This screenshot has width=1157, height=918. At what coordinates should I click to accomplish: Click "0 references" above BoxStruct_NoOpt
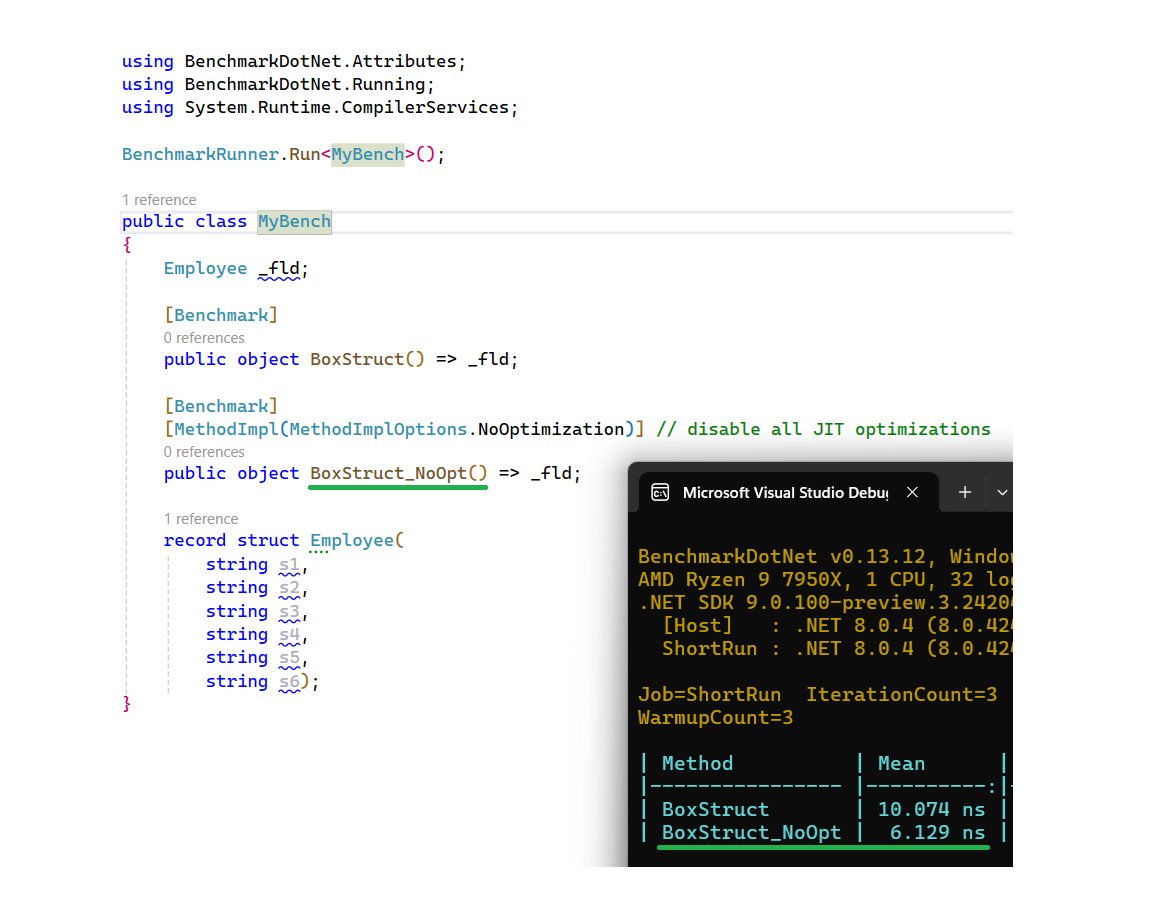[204, 452]
